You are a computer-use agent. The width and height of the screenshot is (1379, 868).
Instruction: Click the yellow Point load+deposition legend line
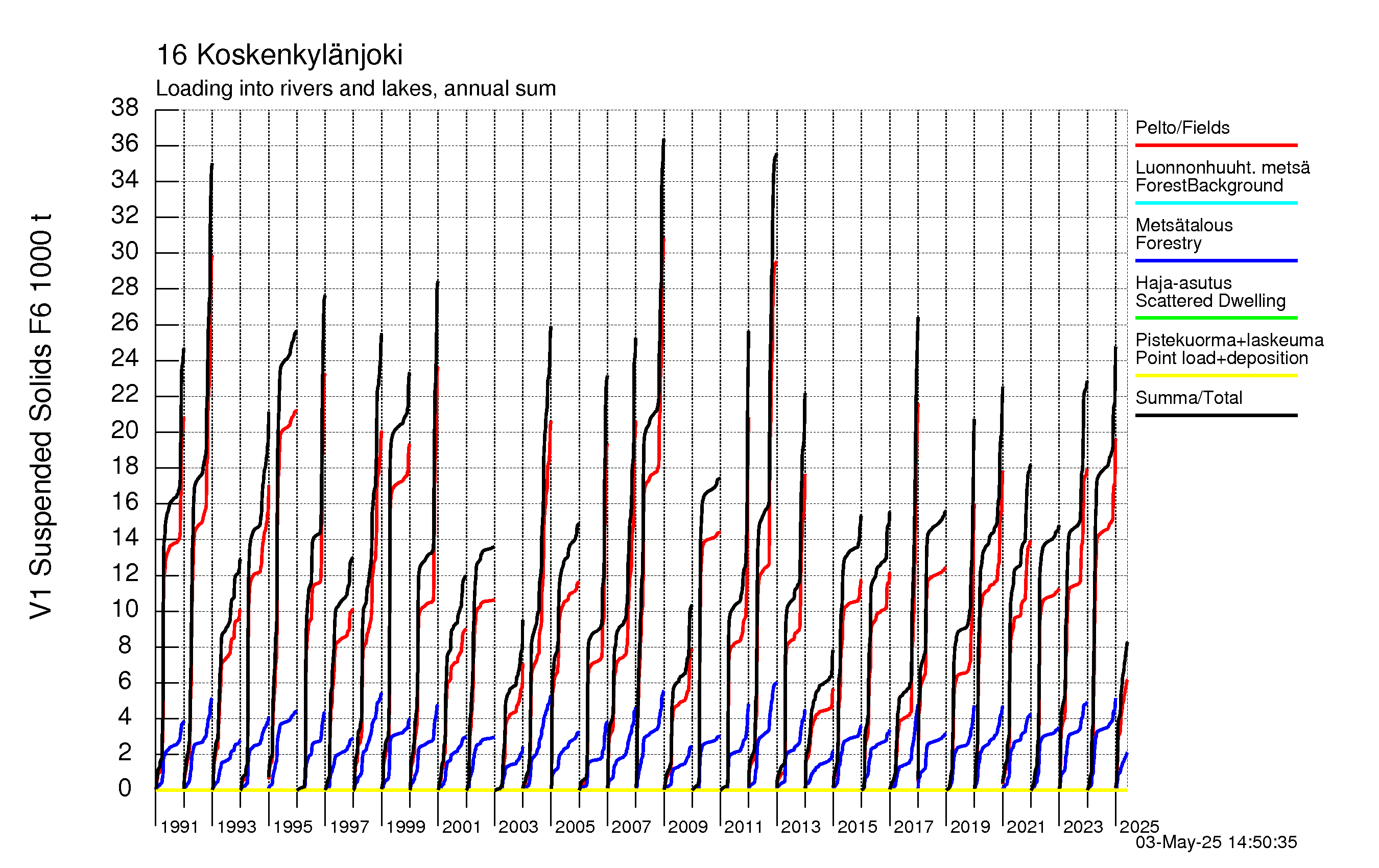1216,376
